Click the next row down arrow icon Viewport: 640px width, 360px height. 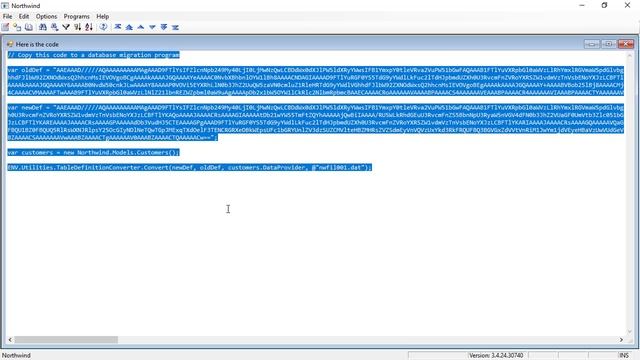(152, 27)
